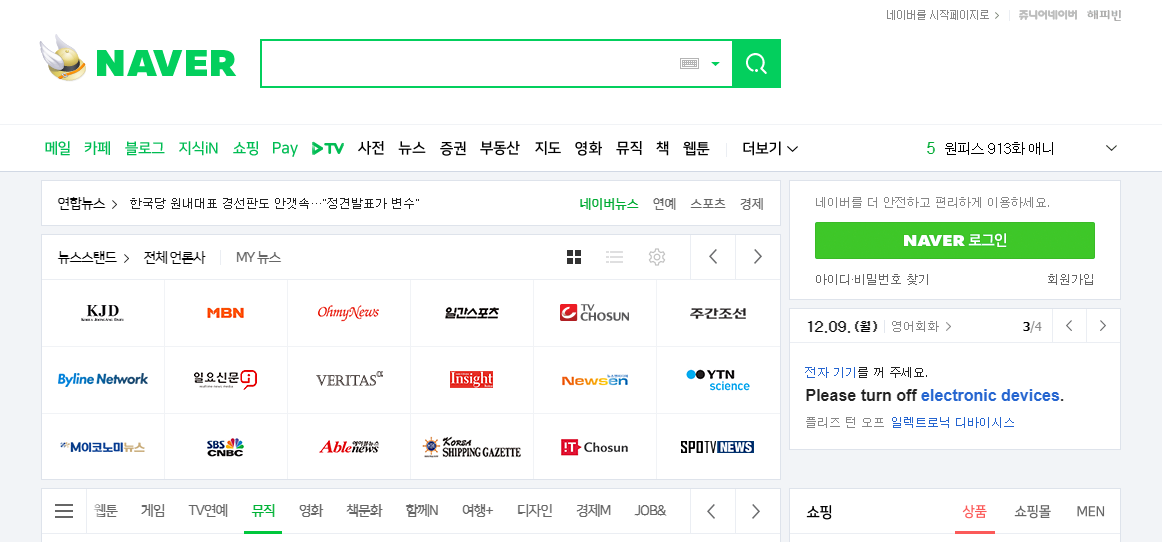This screenshot has width=1162, height=542.
Task: Select the 상품 shopping tab
Action: pos(975,512)
